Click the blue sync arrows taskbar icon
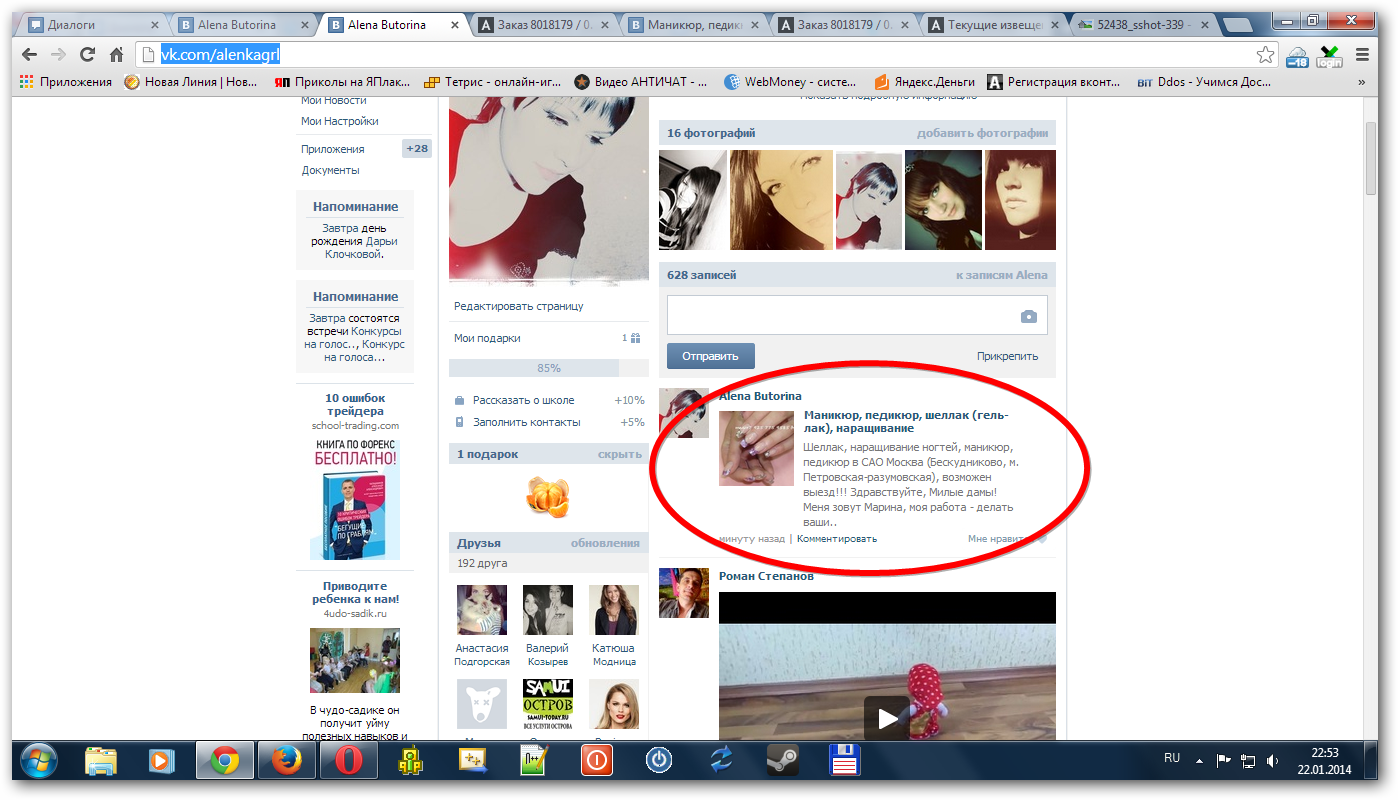 click(x=720, y=761)
